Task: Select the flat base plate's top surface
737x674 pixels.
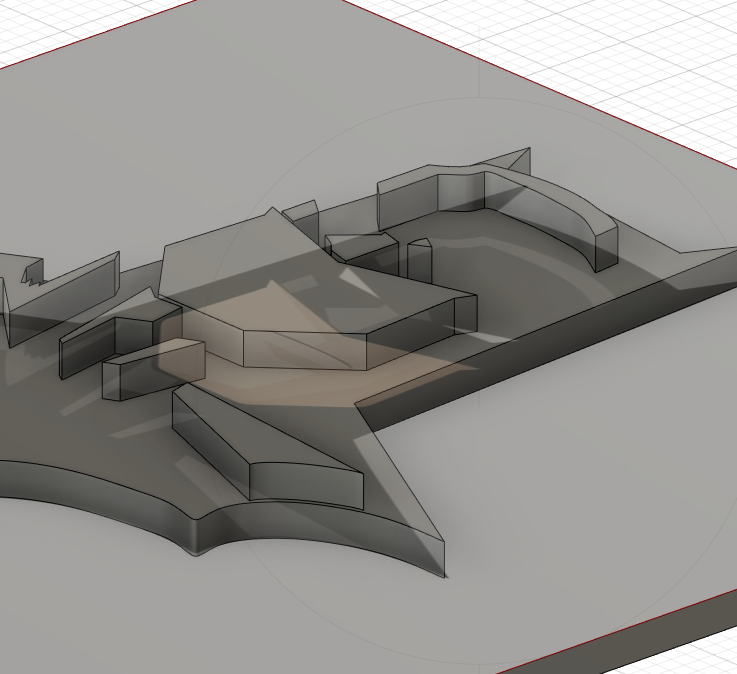Action: [x=564, y=470]
